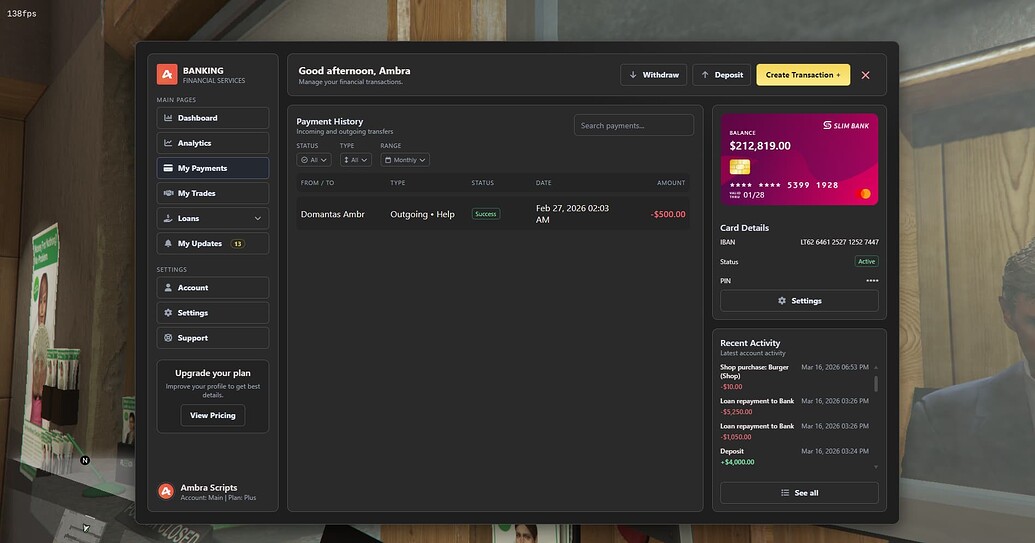Click the Search payments field
The height and width of the screenshot is (543, 1035).
(x=634, y=125)
